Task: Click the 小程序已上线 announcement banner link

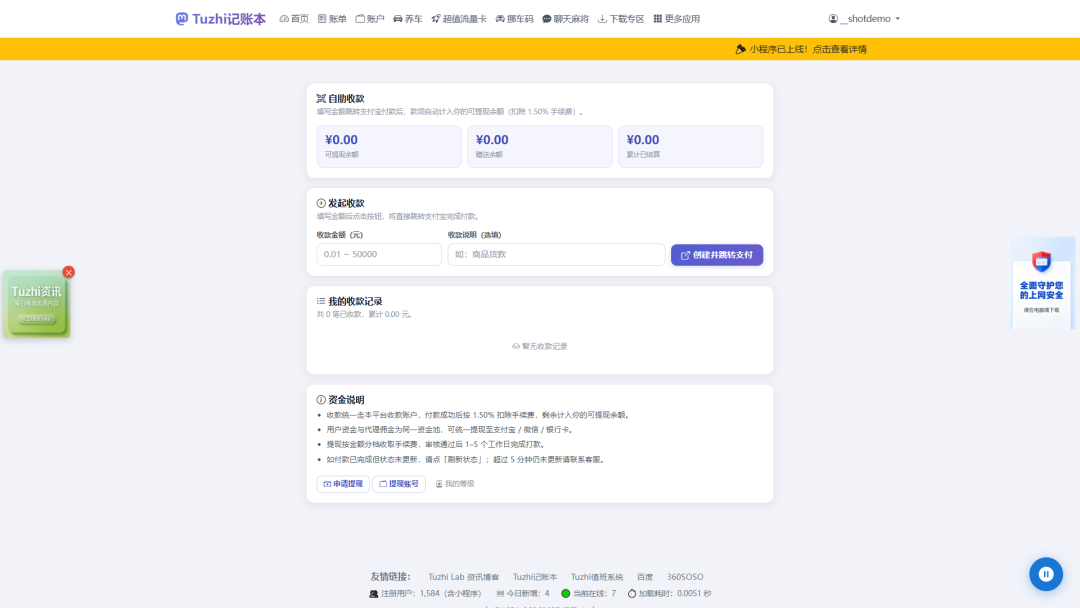Action: 801,49
